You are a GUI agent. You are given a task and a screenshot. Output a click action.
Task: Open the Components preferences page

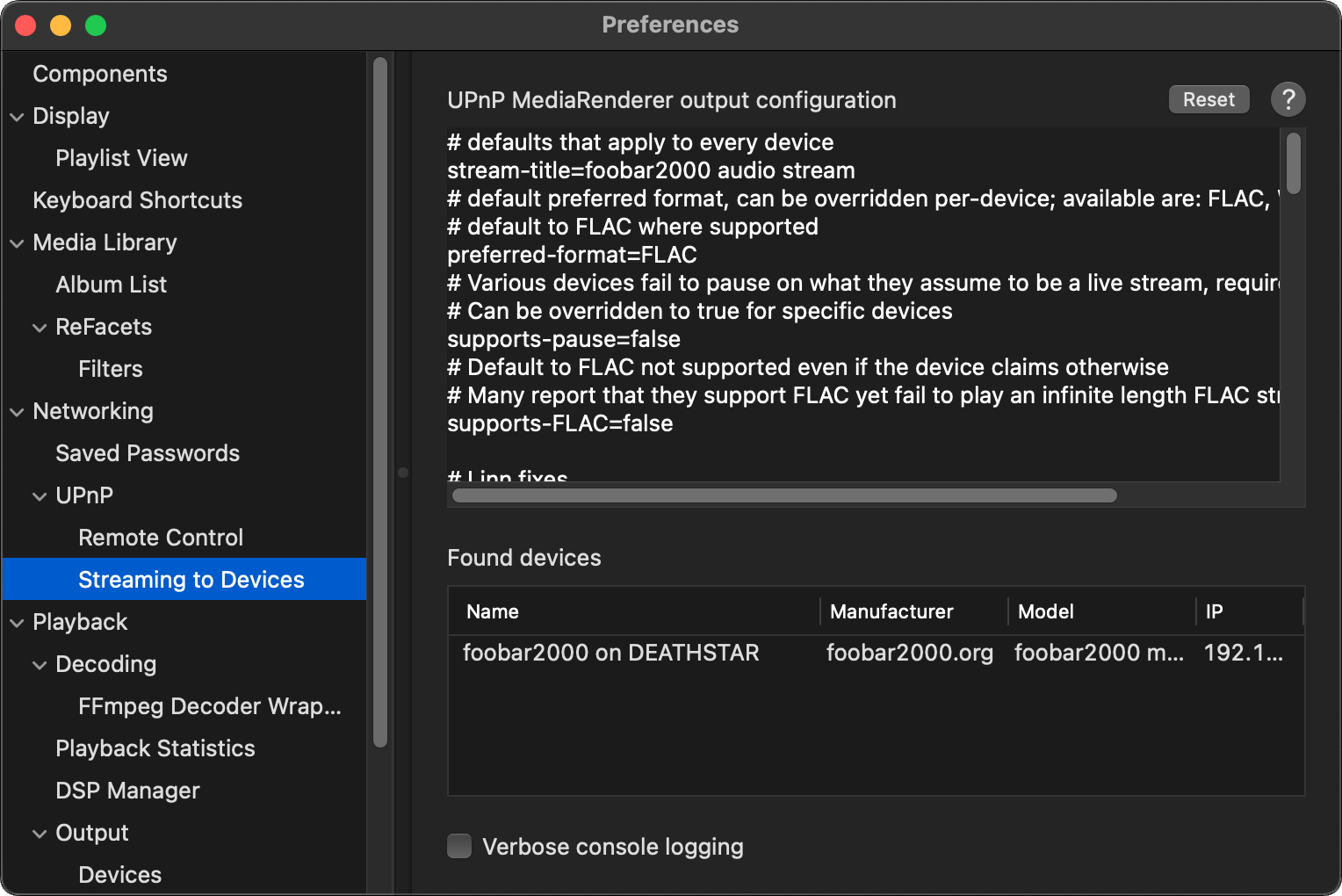pyautogui.click(x=99, y=74)
